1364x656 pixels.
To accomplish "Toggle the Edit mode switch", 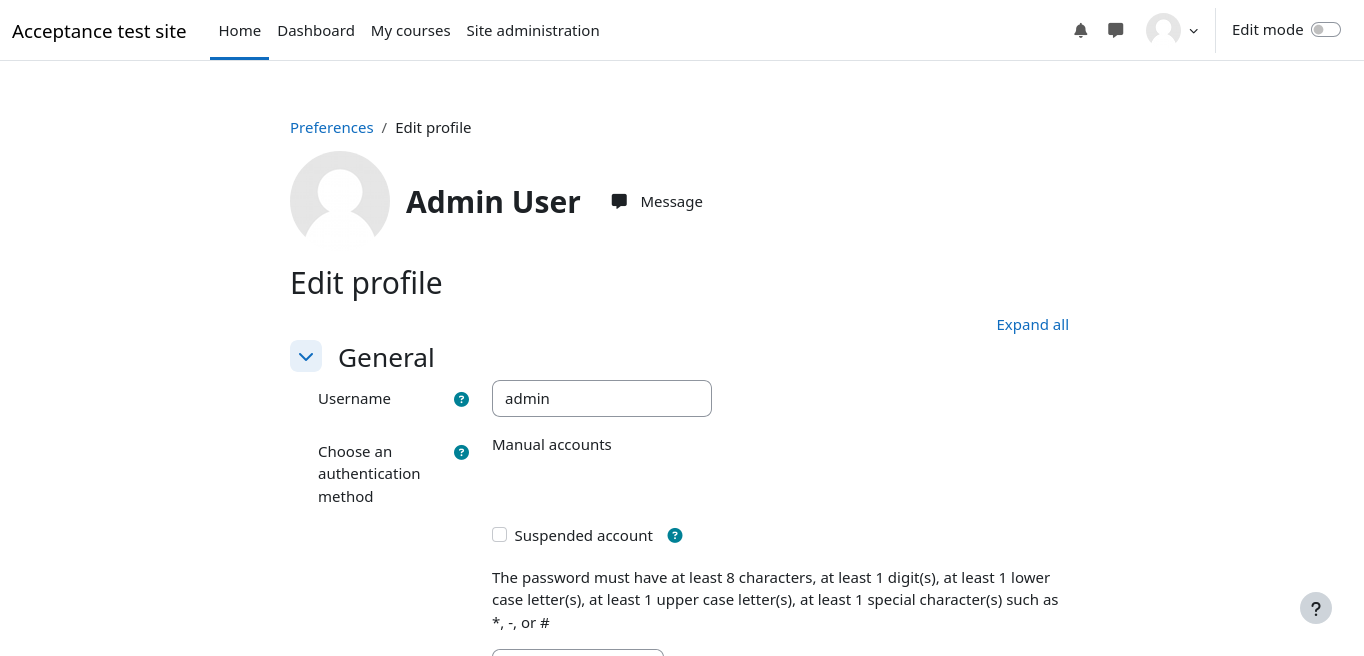I will pos(1325,30).
